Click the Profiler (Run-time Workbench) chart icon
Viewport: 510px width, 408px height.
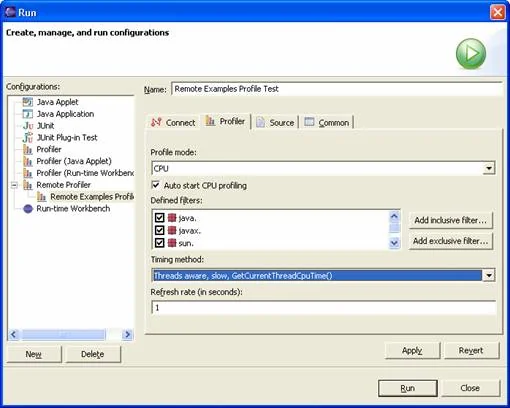28,173
